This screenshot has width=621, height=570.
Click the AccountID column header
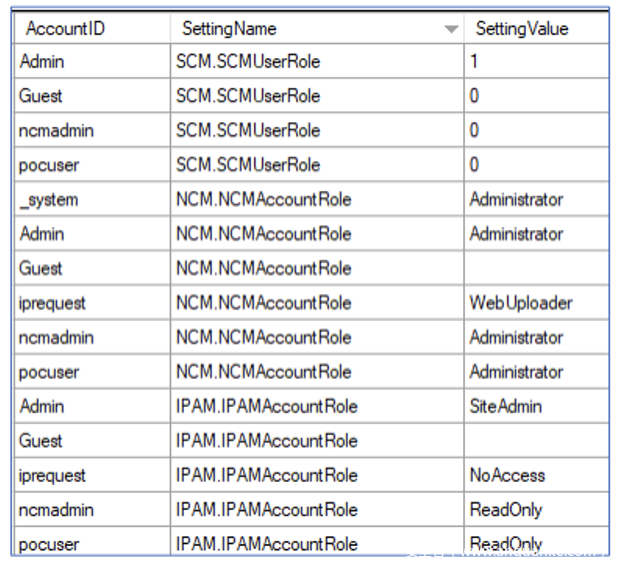pos(65,29)
